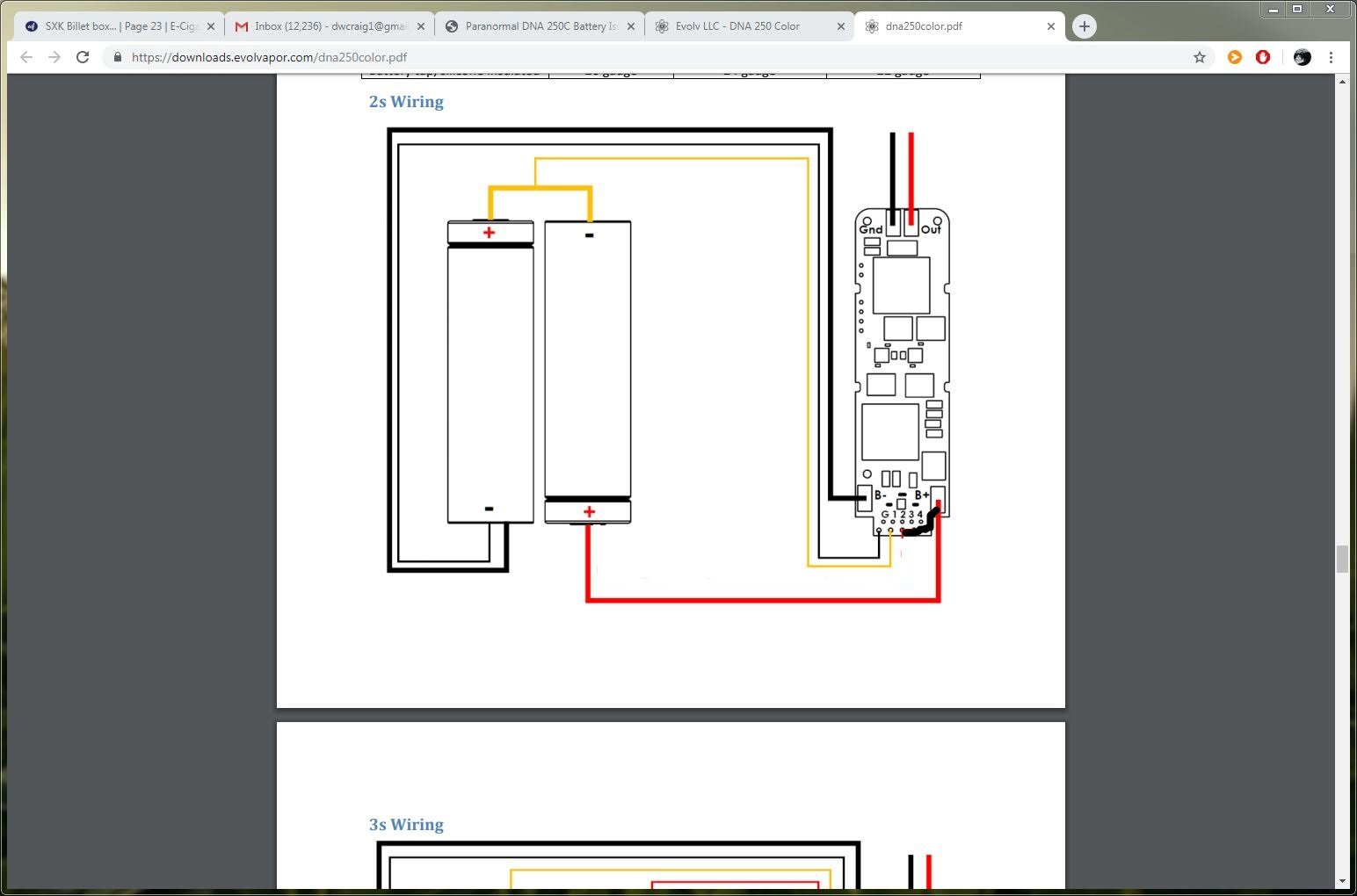Open the Chrome three-dot menu
1357x896 pixels.
pyautogui.click(x=1332, y=57)
